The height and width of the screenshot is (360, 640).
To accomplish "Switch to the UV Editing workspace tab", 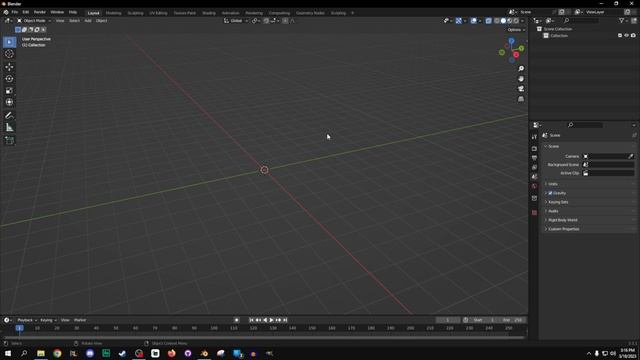I will [158, 13].
